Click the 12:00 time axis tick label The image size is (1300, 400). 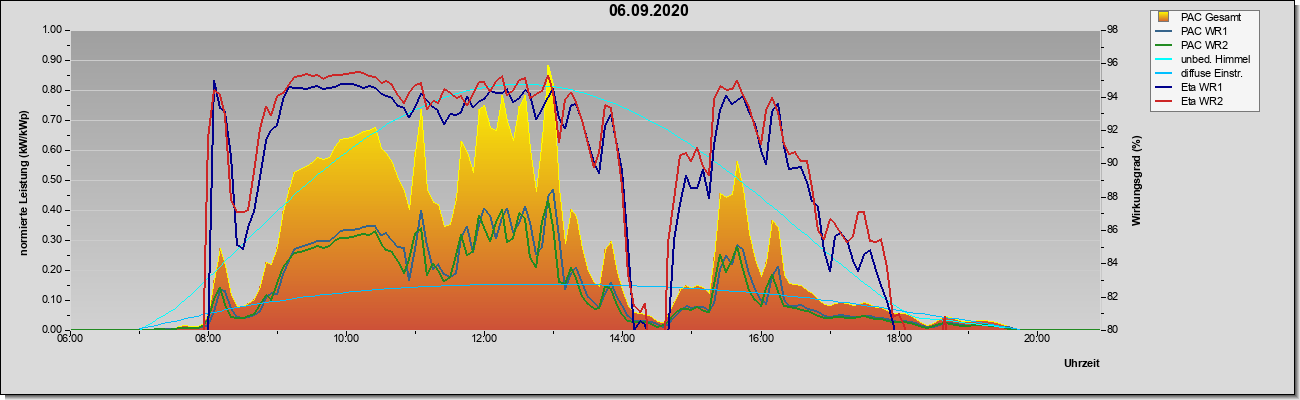tap(484, 338)
